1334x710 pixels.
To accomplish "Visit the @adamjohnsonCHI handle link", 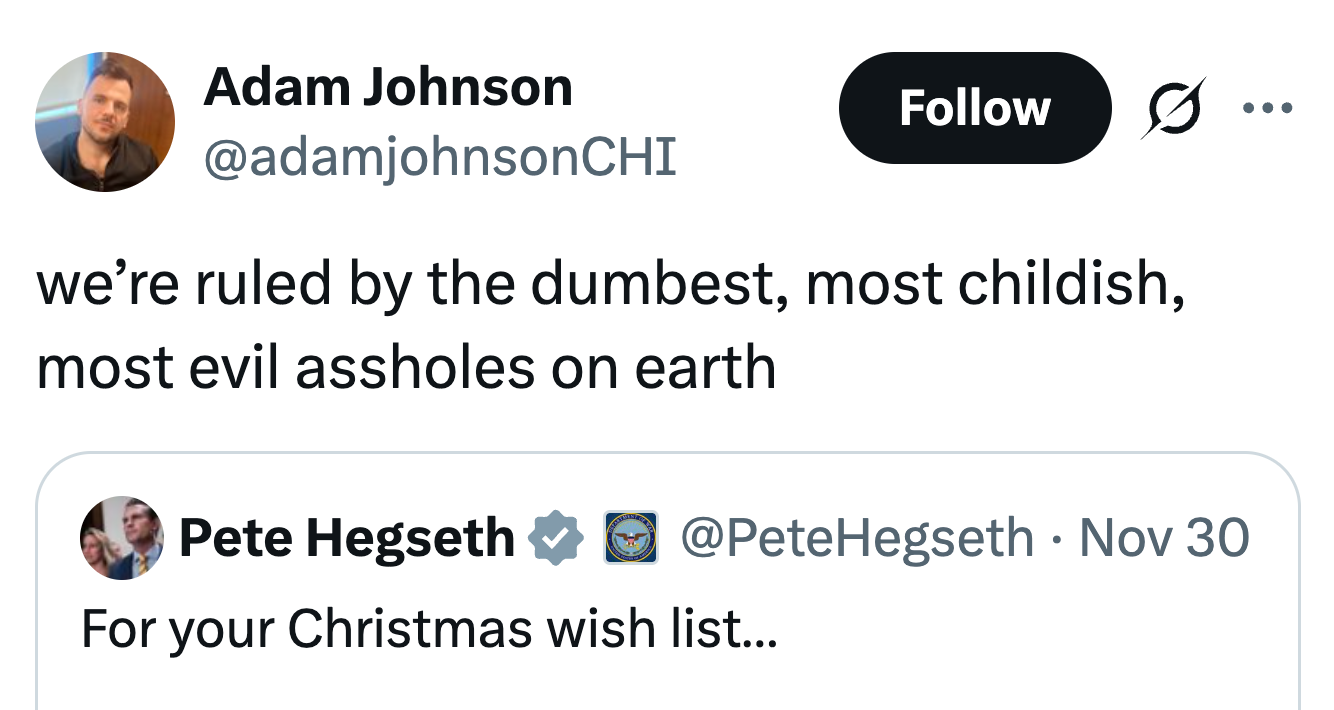I will [440, 156].
